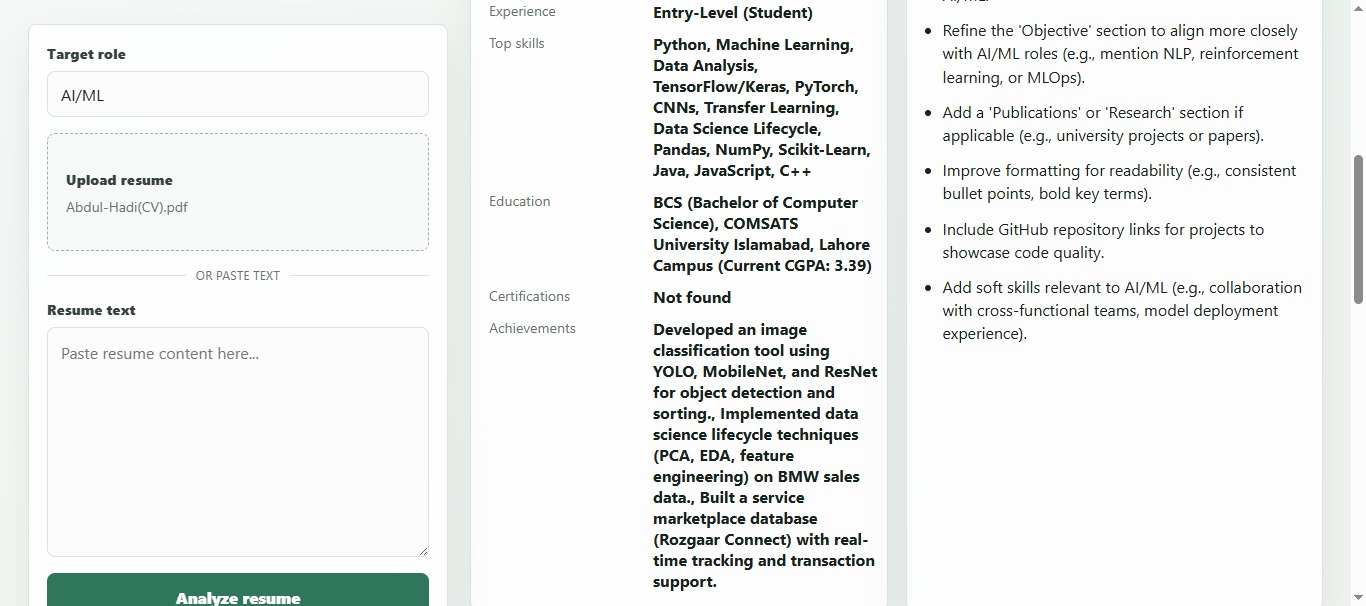Click the page vertical scrollbar thumb
The image size is (1366, 606).
[x=1358, y=229]
